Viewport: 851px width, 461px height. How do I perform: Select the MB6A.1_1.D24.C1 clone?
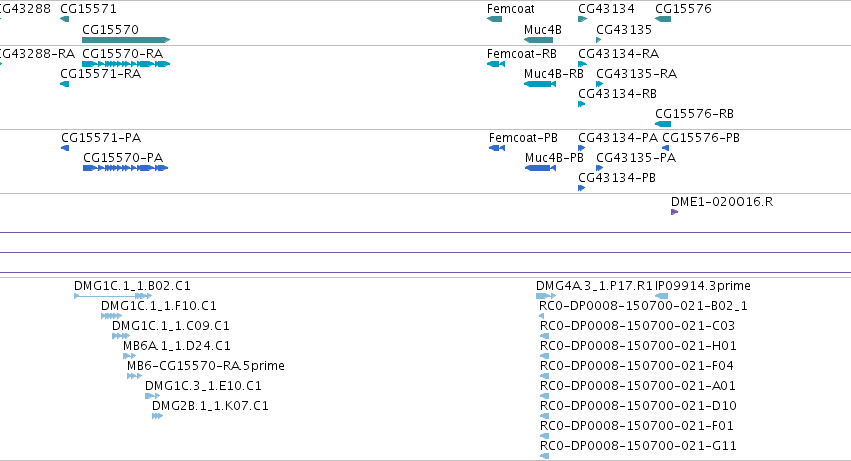pyautogui.click(x=129, y=356)
